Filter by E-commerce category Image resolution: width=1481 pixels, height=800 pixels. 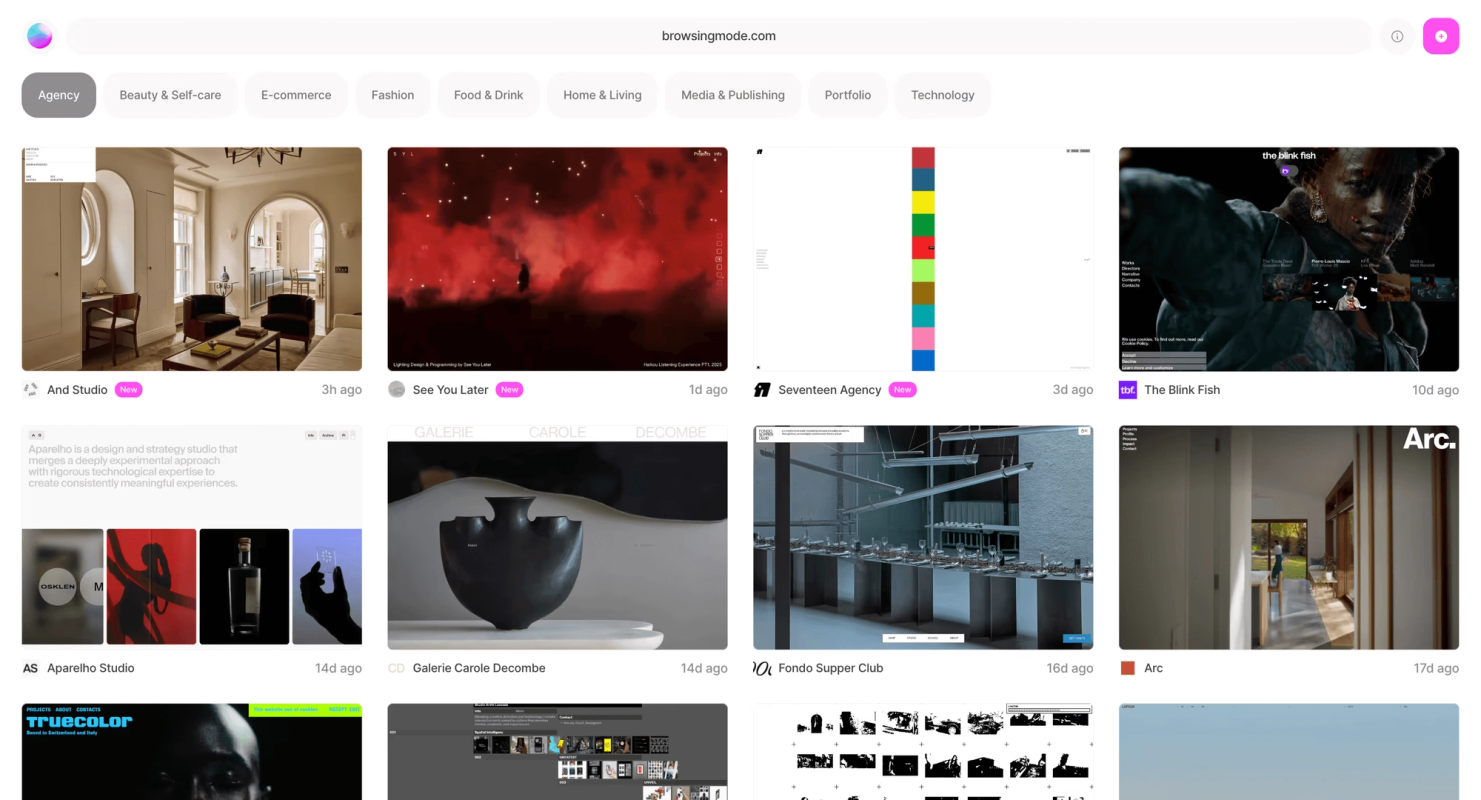(x=296, y=95)
